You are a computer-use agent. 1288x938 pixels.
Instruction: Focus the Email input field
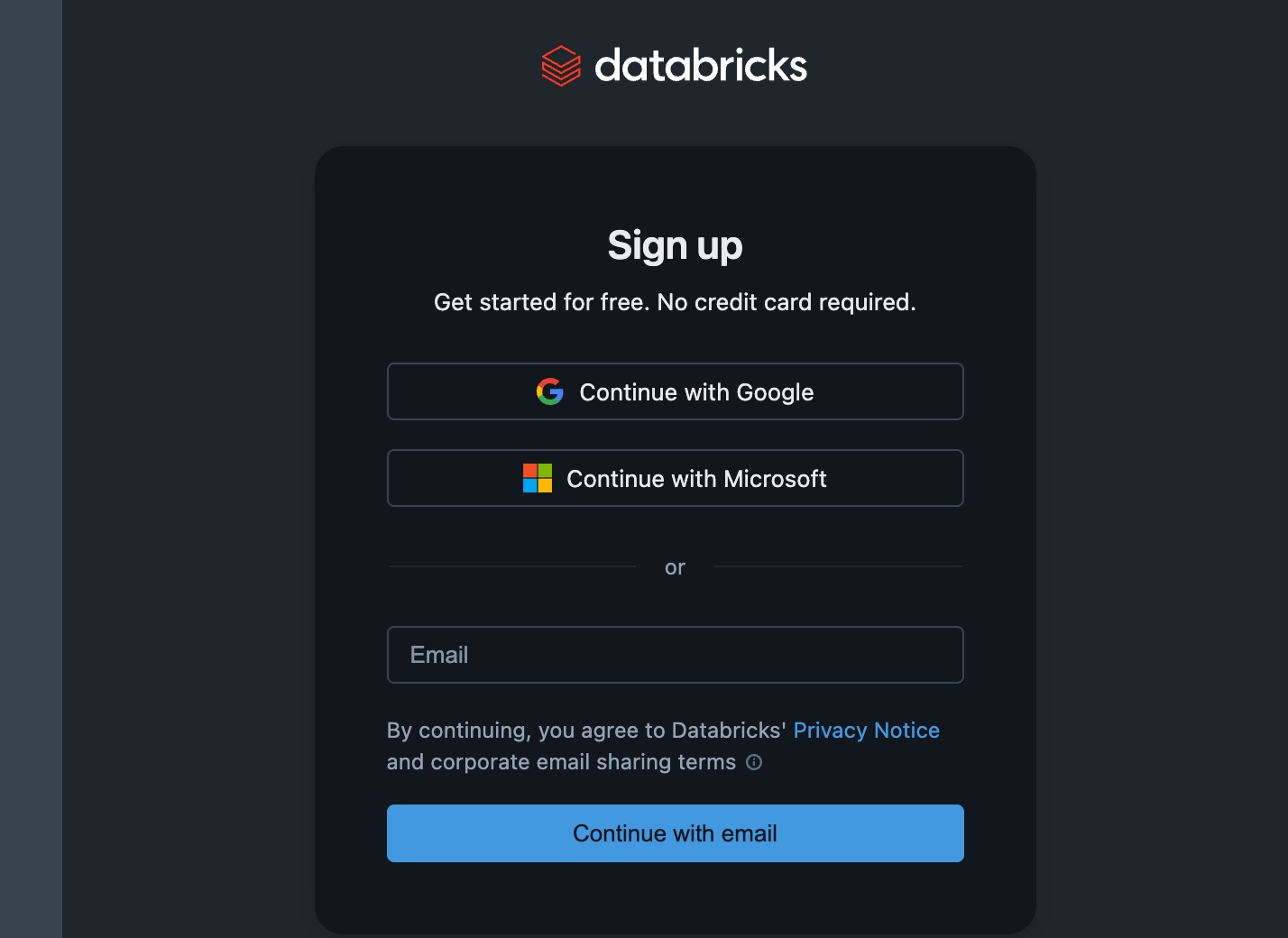(676, 655)
